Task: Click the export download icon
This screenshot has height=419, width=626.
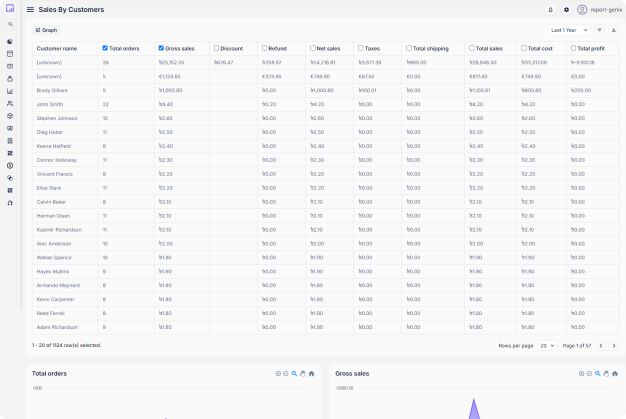Action: tap(614, 30)
